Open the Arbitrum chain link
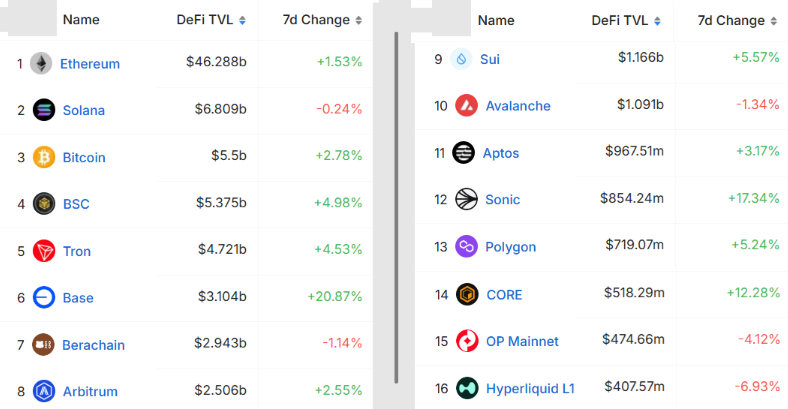This screenshot has height=409, width=788. click(90, 391)
